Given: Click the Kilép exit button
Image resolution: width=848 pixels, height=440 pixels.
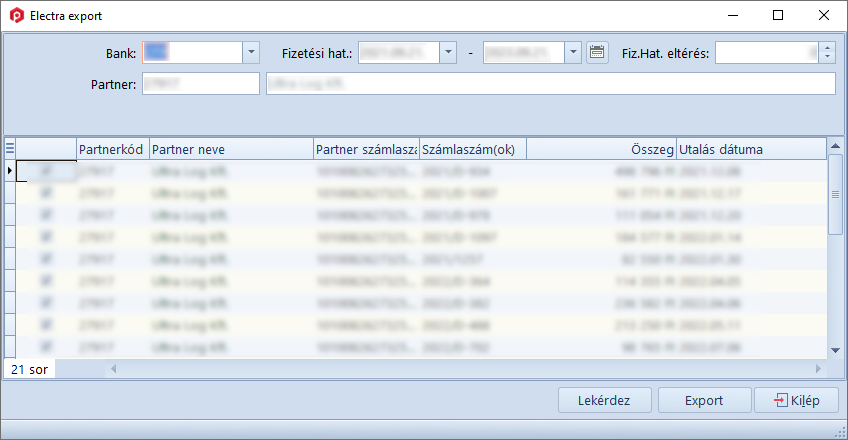Looking at the screenshot, I should click(797, 400).
